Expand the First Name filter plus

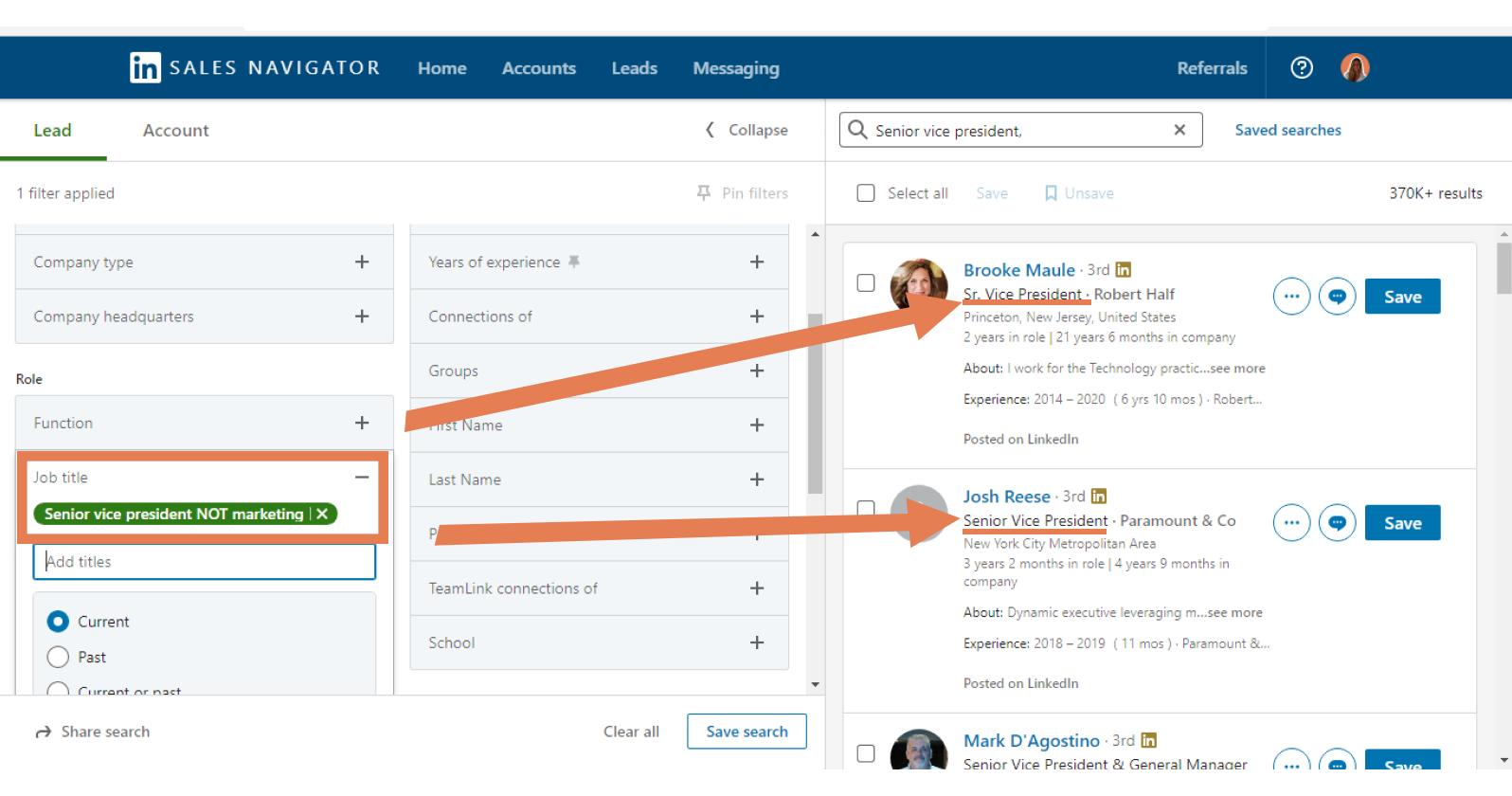coord(757,425)
